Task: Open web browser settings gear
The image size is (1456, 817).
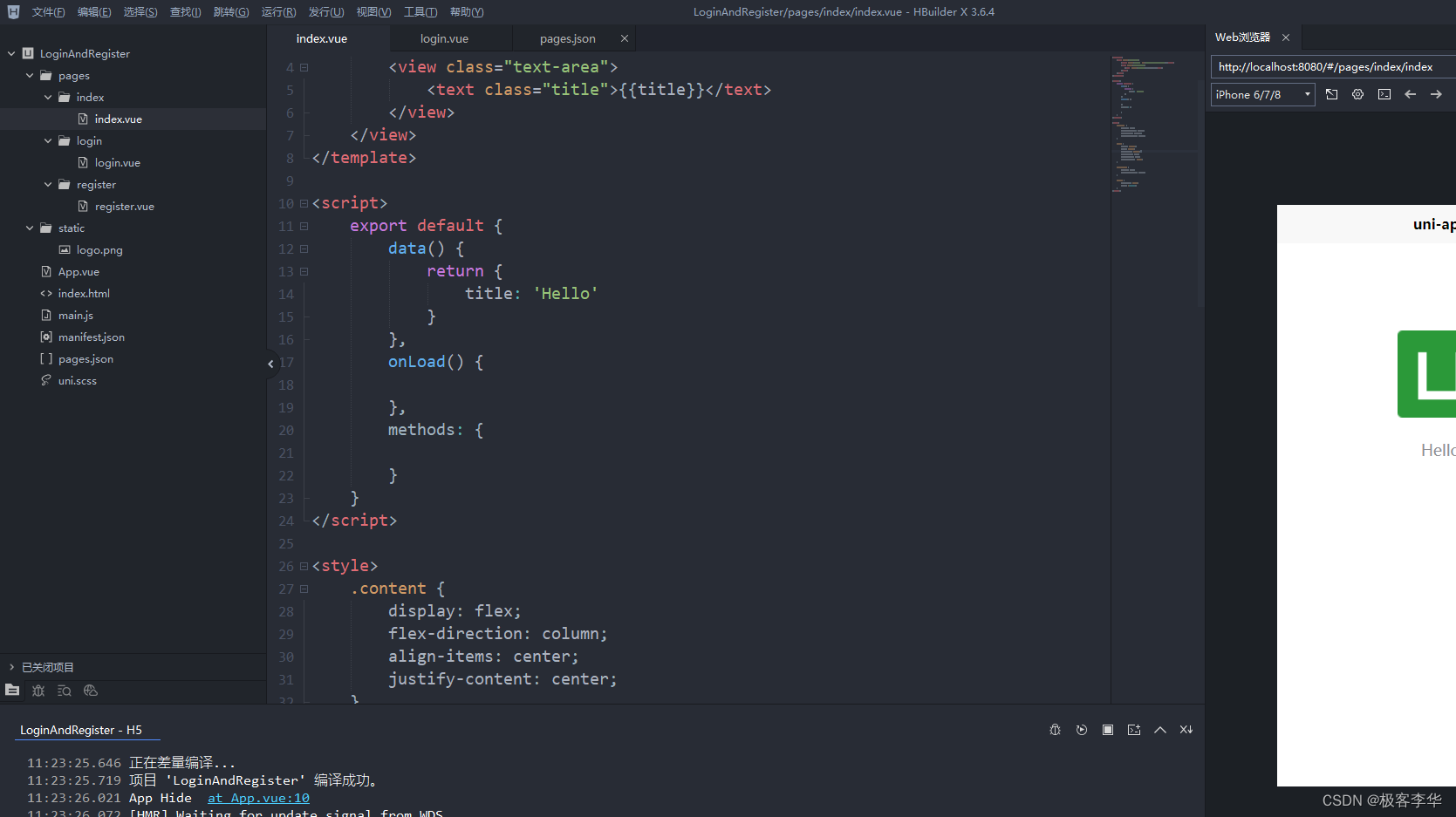Action: (1357, 94)
